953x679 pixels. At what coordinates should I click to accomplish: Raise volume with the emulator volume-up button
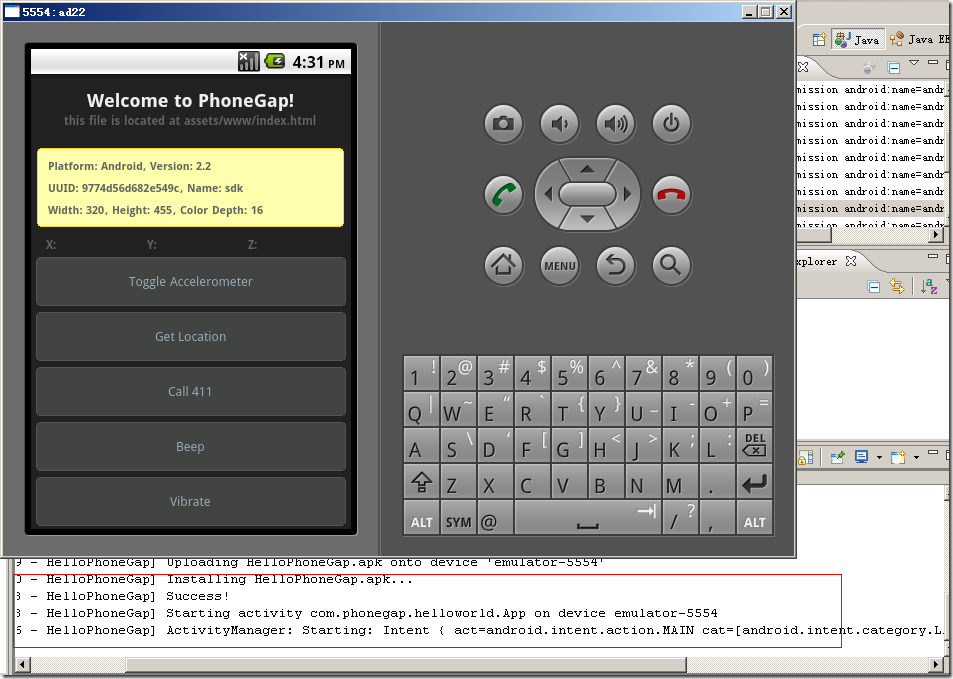coord(615,124)
